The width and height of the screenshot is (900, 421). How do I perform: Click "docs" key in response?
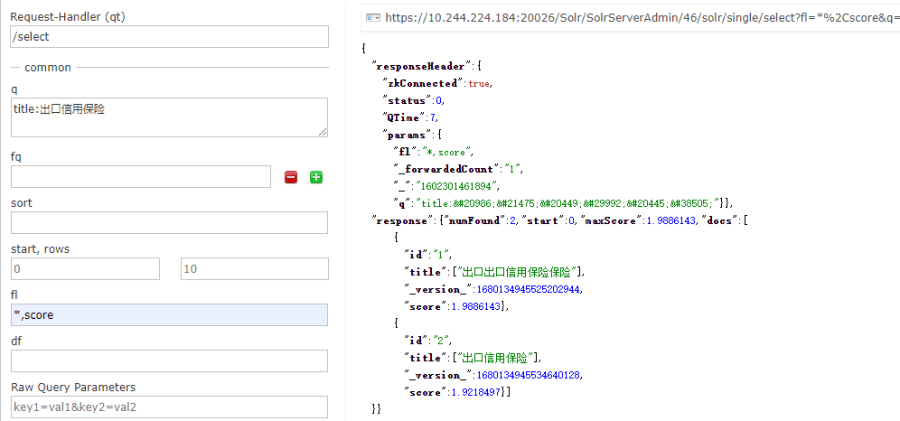(x=717, y=221)
